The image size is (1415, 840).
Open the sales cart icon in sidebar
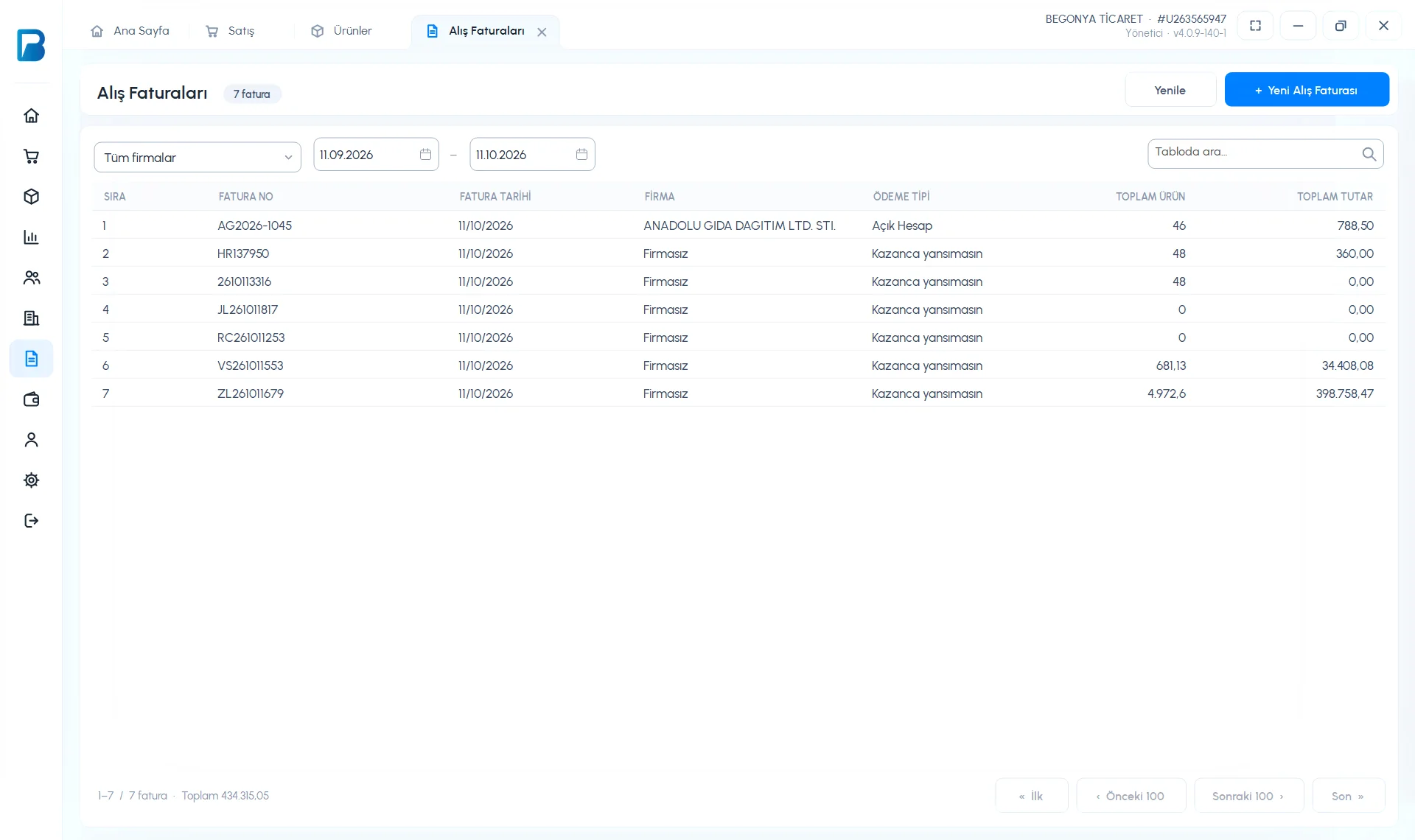(x=31, y=156)
